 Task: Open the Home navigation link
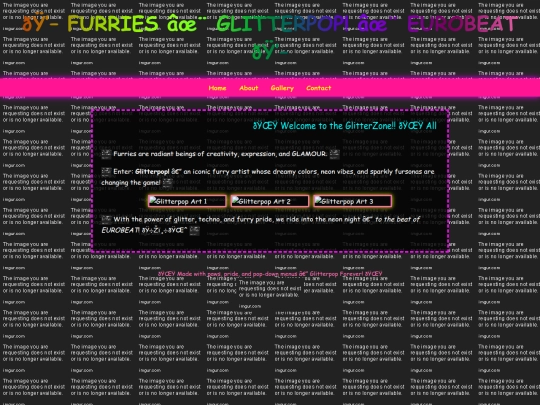217,88
